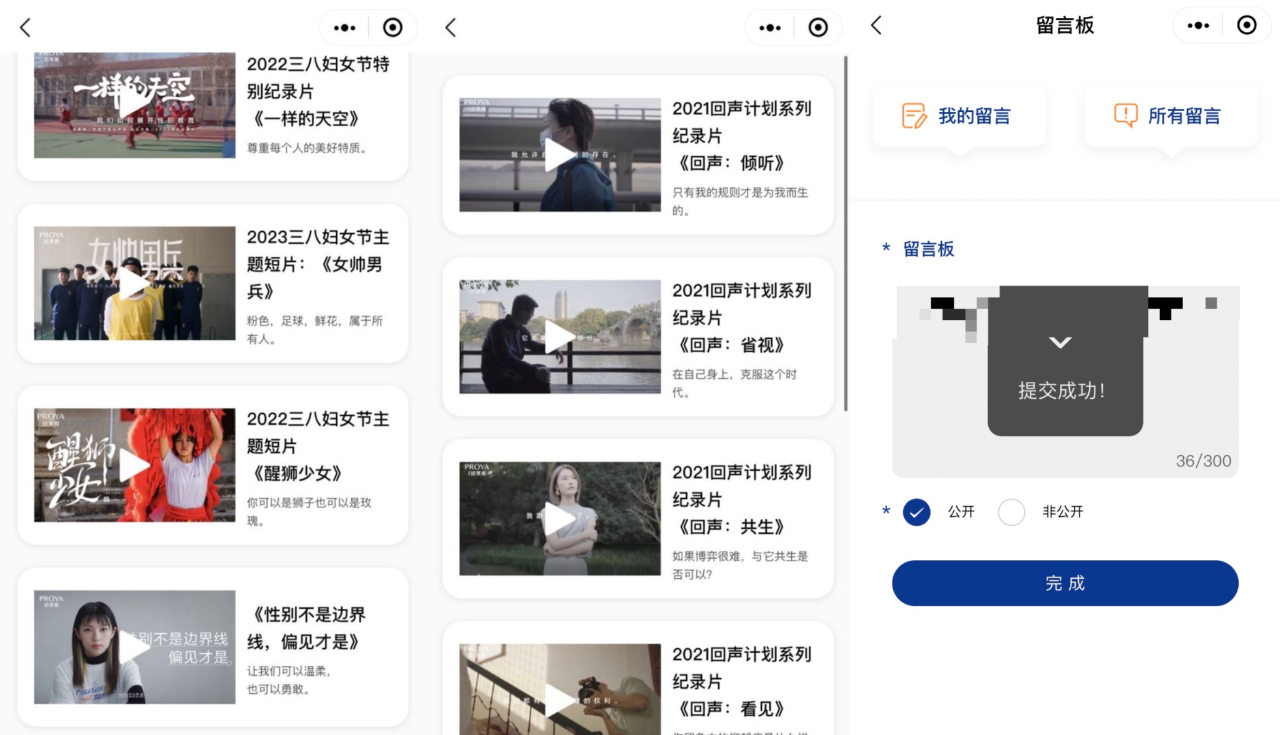Play the 《回声：省视》 documentary
The height and width of the screenshot is (735, 1280).
560,337
